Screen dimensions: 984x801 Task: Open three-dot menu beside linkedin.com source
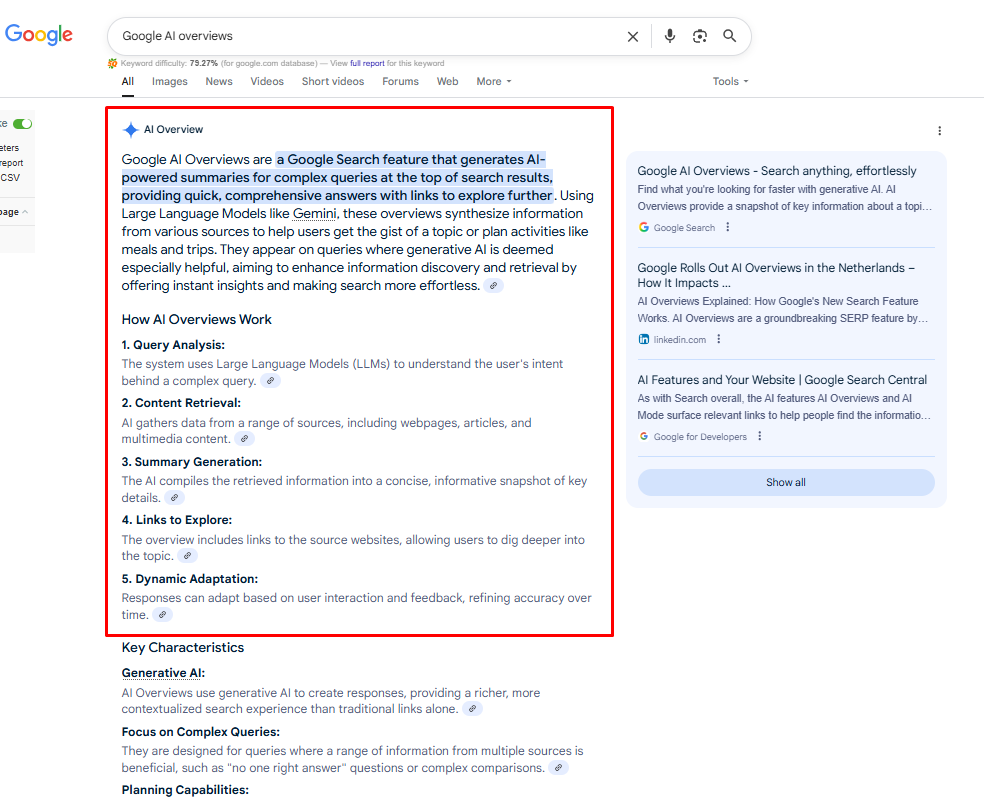[719, 339]
